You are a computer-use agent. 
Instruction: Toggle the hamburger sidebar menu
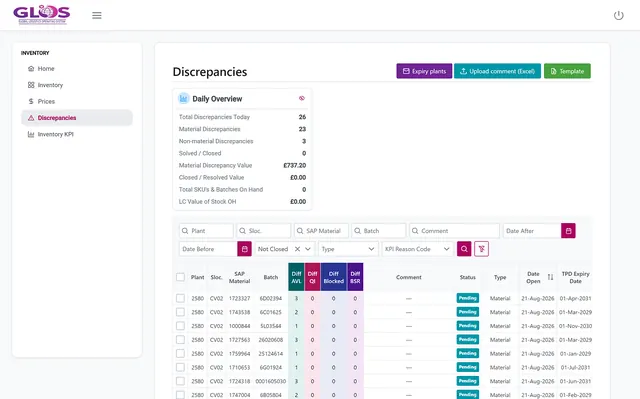[x=97, y=16]
